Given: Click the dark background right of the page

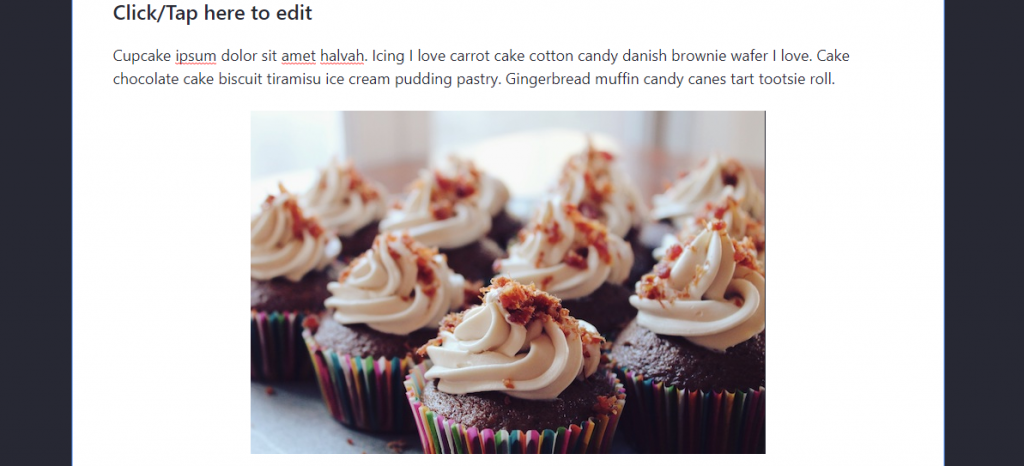Looking at the screenshot, I should pyautogui.click(x=984, y=233).
